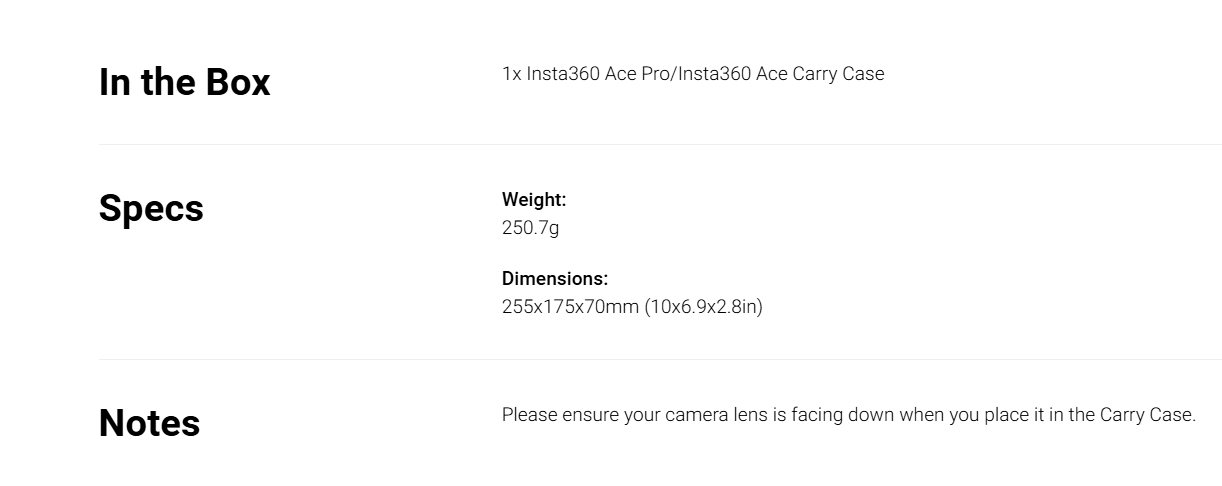
Task: Click "Carry Case." at the notes sentence end
Action: click(x=1148, y=415)
